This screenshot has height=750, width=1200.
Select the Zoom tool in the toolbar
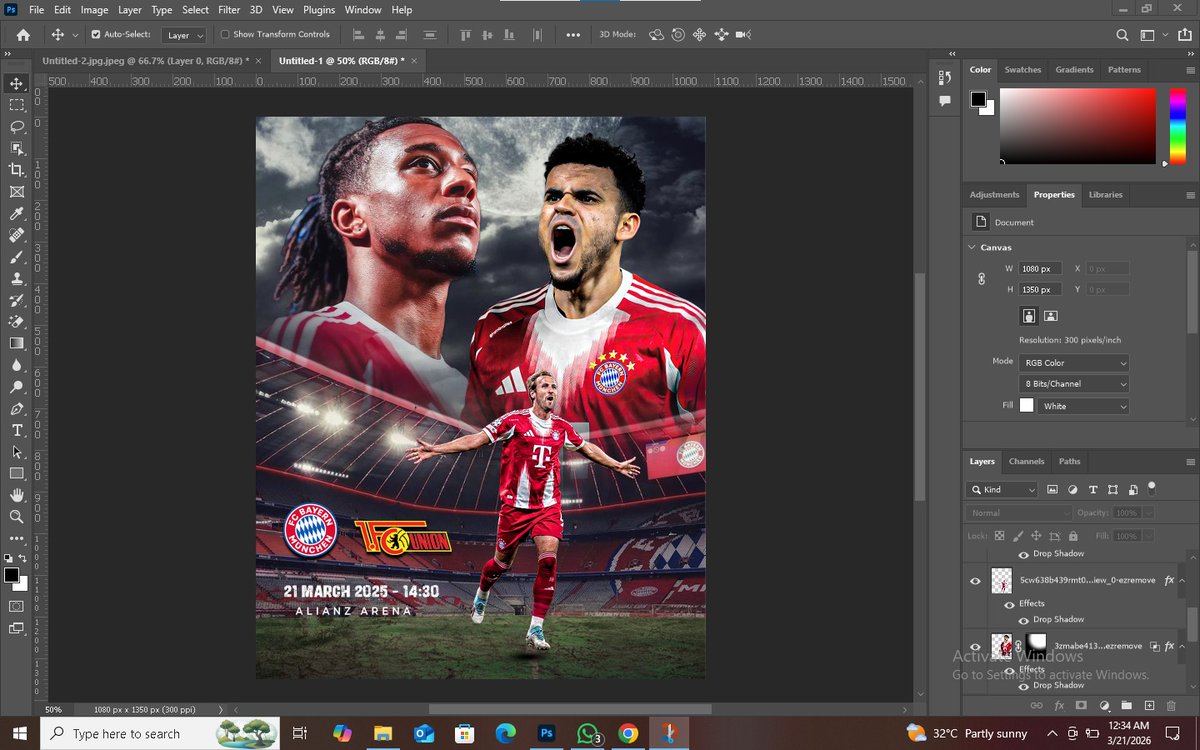tap(17, 517)
